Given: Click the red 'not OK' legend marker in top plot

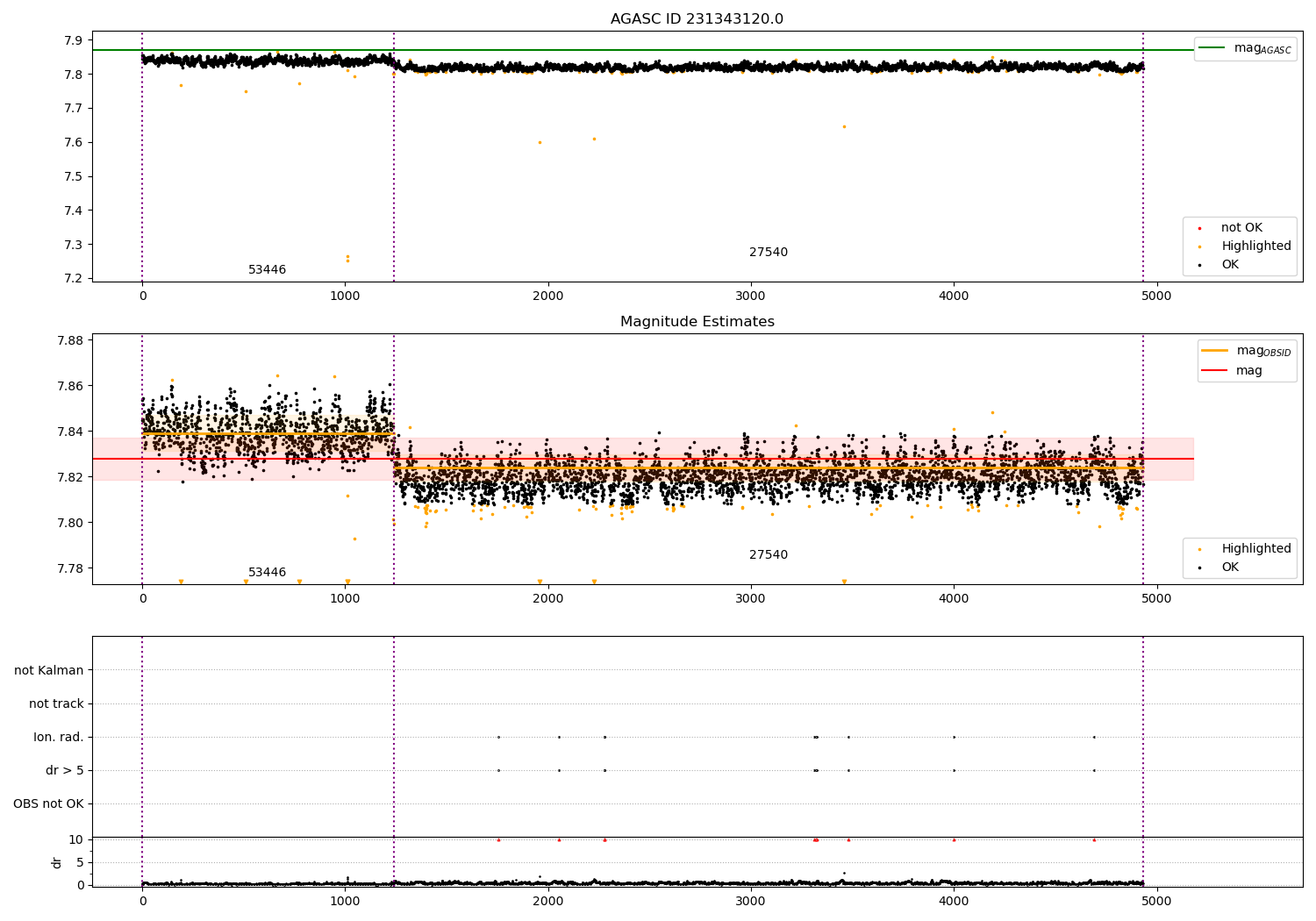Looking at the screenshot, I should coord(1199,228).
